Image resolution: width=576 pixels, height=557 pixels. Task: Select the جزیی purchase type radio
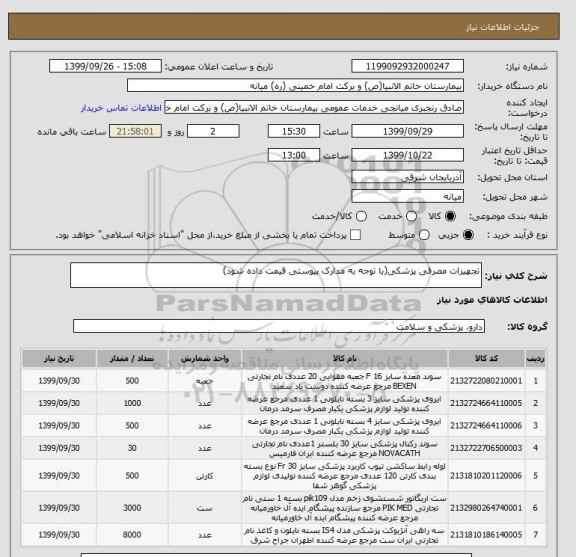tap(468, 235)
